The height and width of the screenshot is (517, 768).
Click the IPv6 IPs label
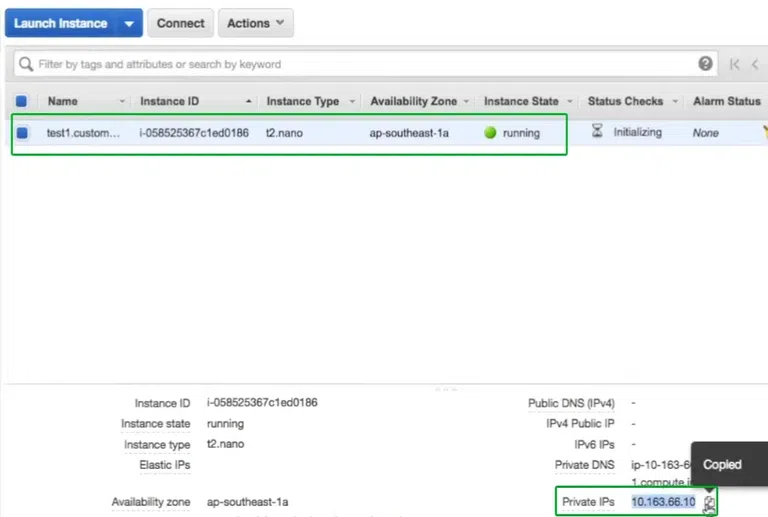(x=594, y=444)
